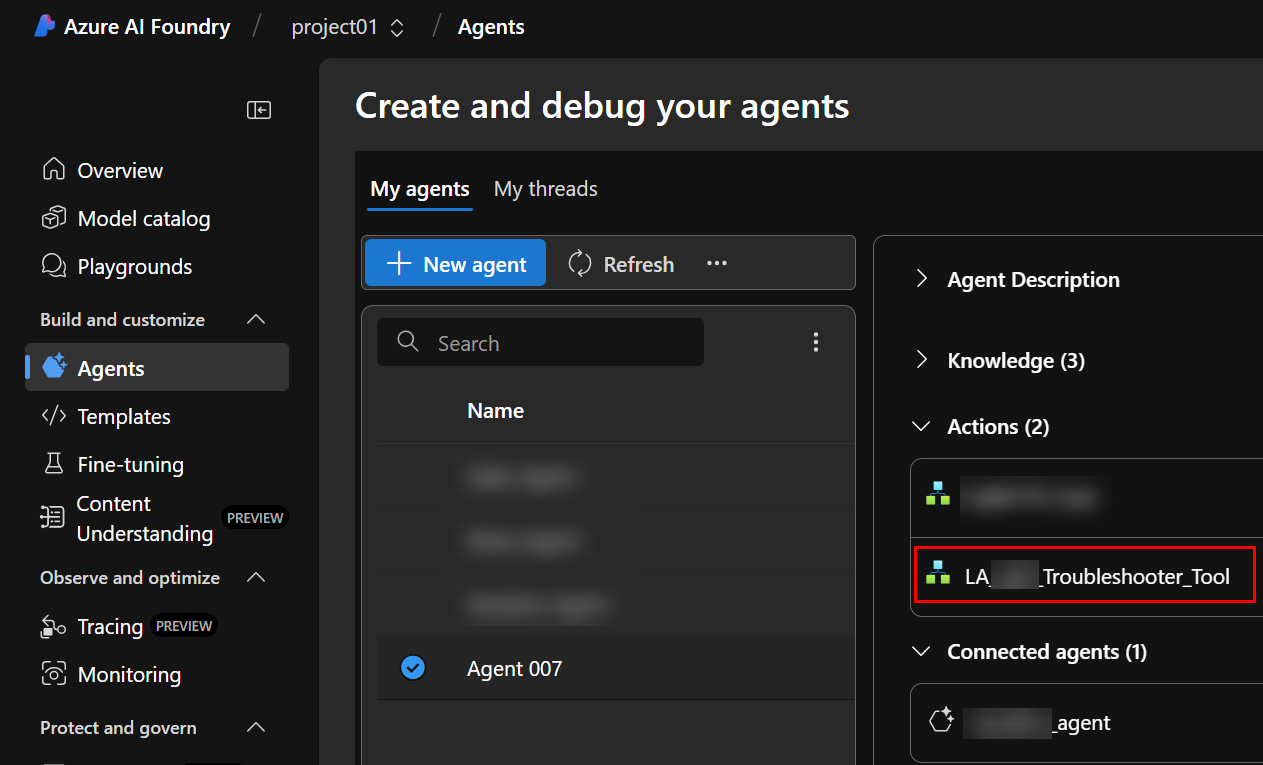Open the more options ellipsis beside Refresh

(717, 264)
